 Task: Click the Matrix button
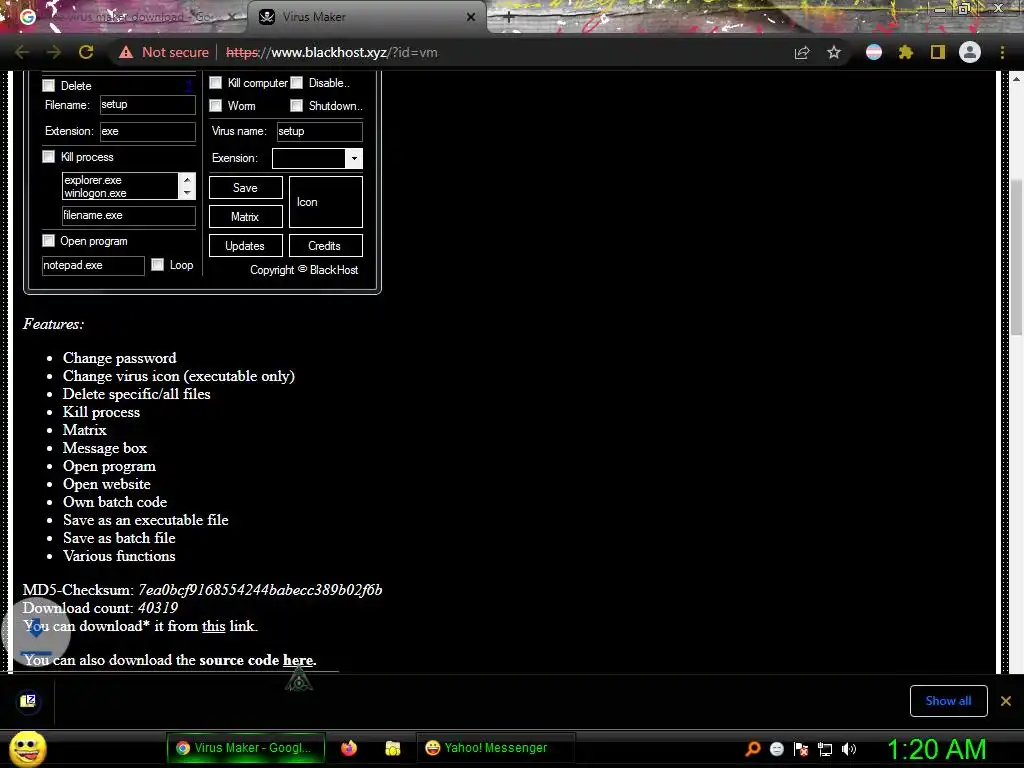point(246,216)
